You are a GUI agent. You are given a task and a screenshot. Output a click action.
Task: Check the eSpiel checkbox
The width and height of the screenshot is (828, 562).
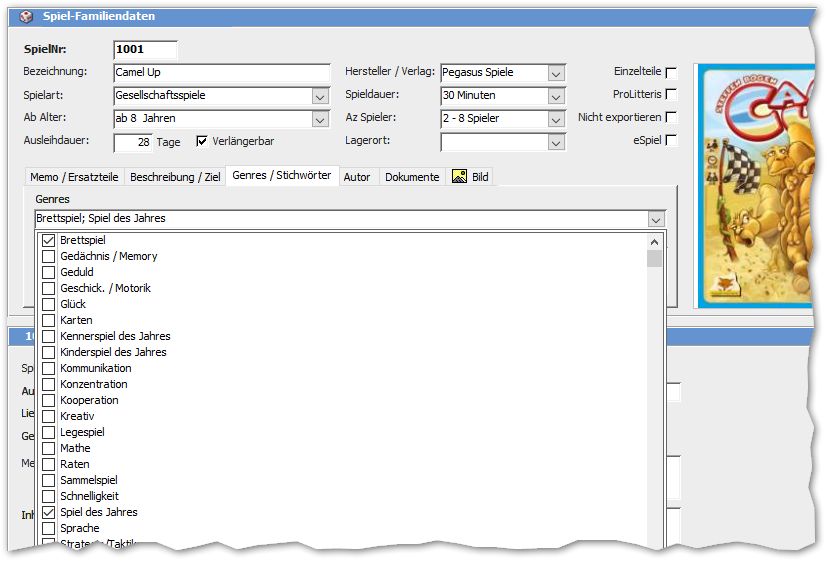[671, 140]
